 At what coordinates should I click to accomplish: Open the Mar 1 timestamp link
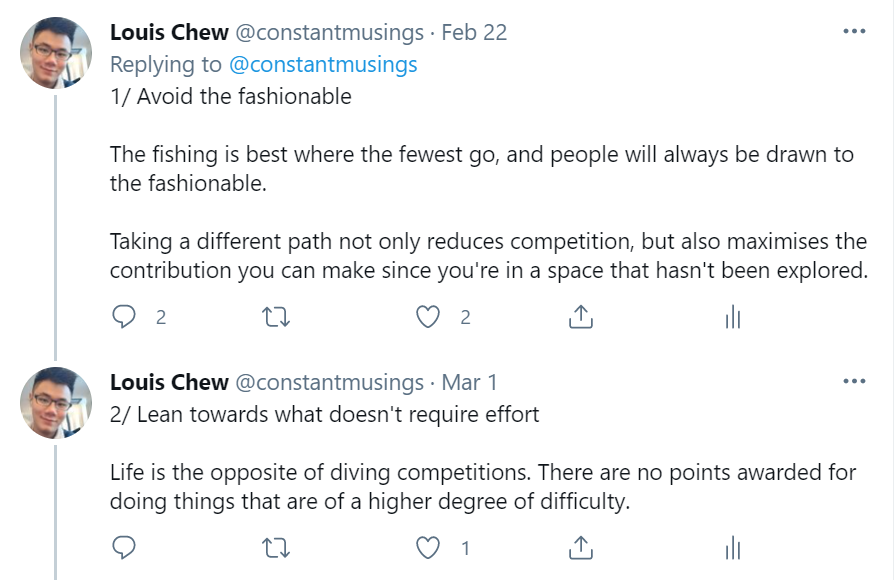pos(469,383)
